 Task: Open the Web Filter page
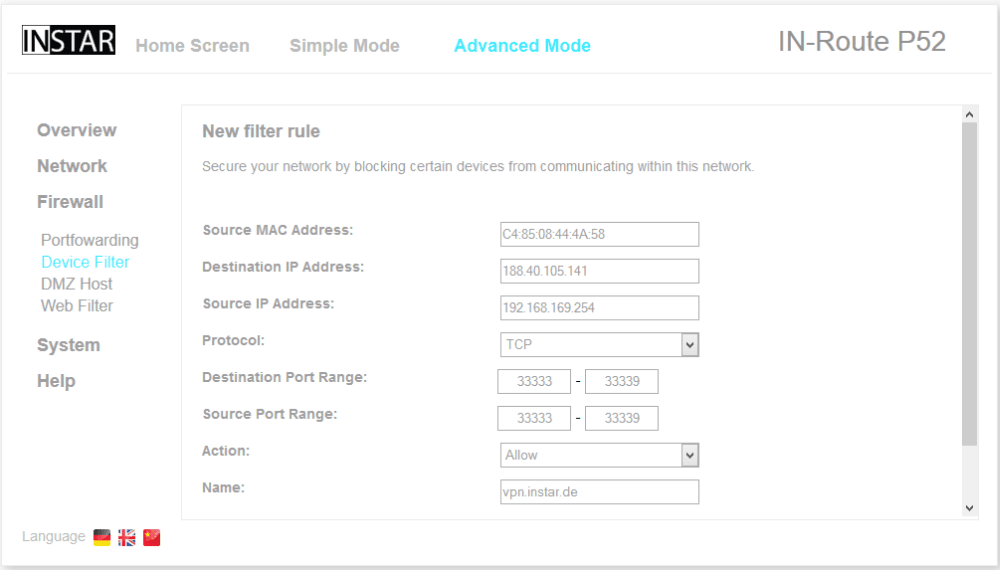(x=77, y=306)
